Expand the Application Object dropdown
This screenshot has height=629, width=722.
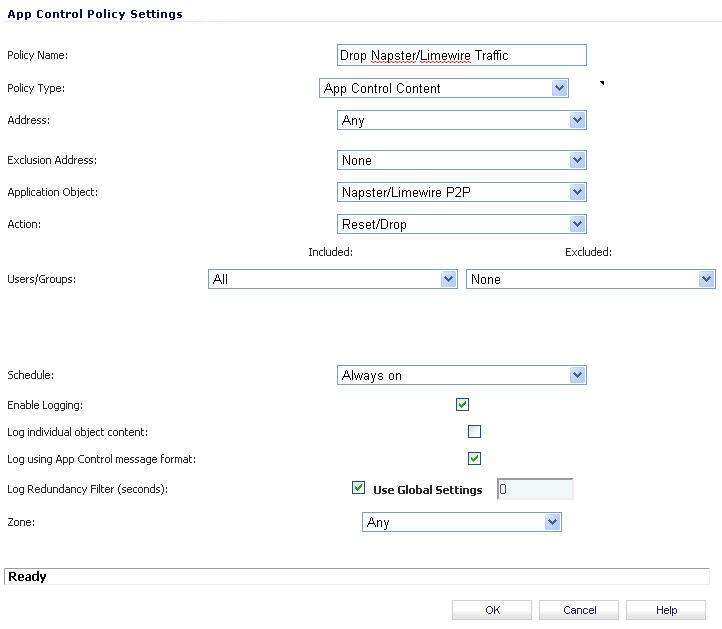pyautogui.click(x=461, y=192)
